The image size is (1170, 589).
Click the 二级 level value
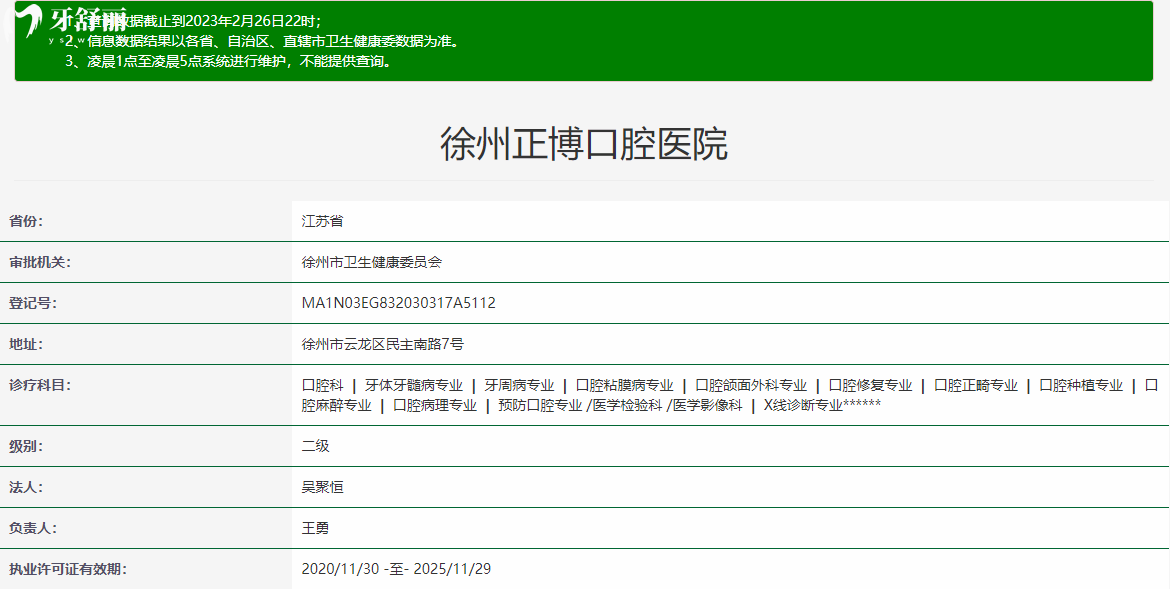click(x=315, y=446)
